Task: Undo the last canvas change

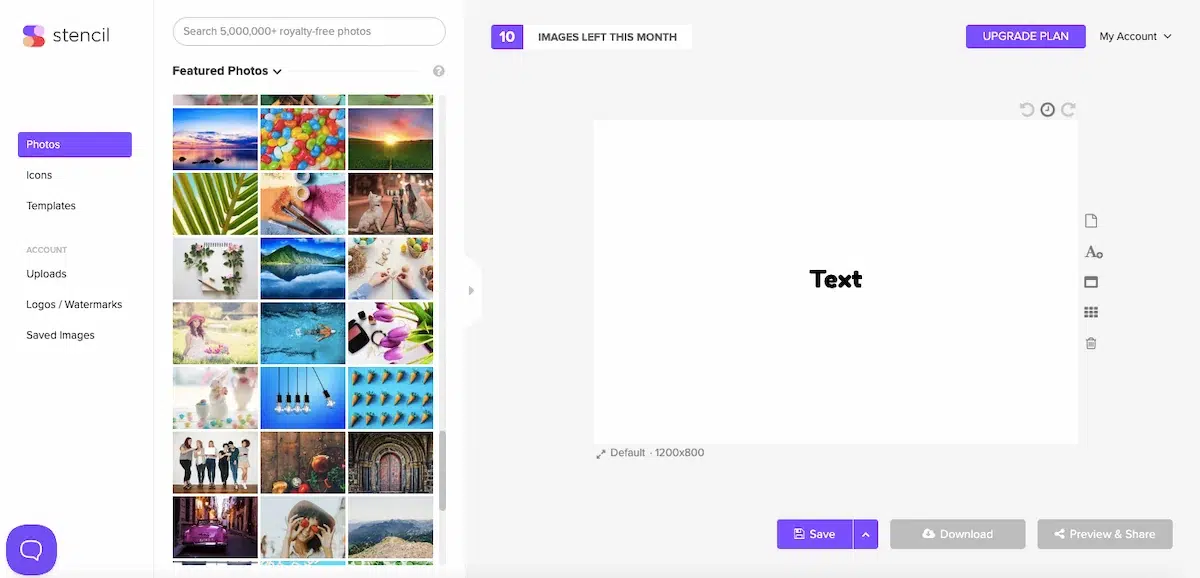Action: [1027, 109]
